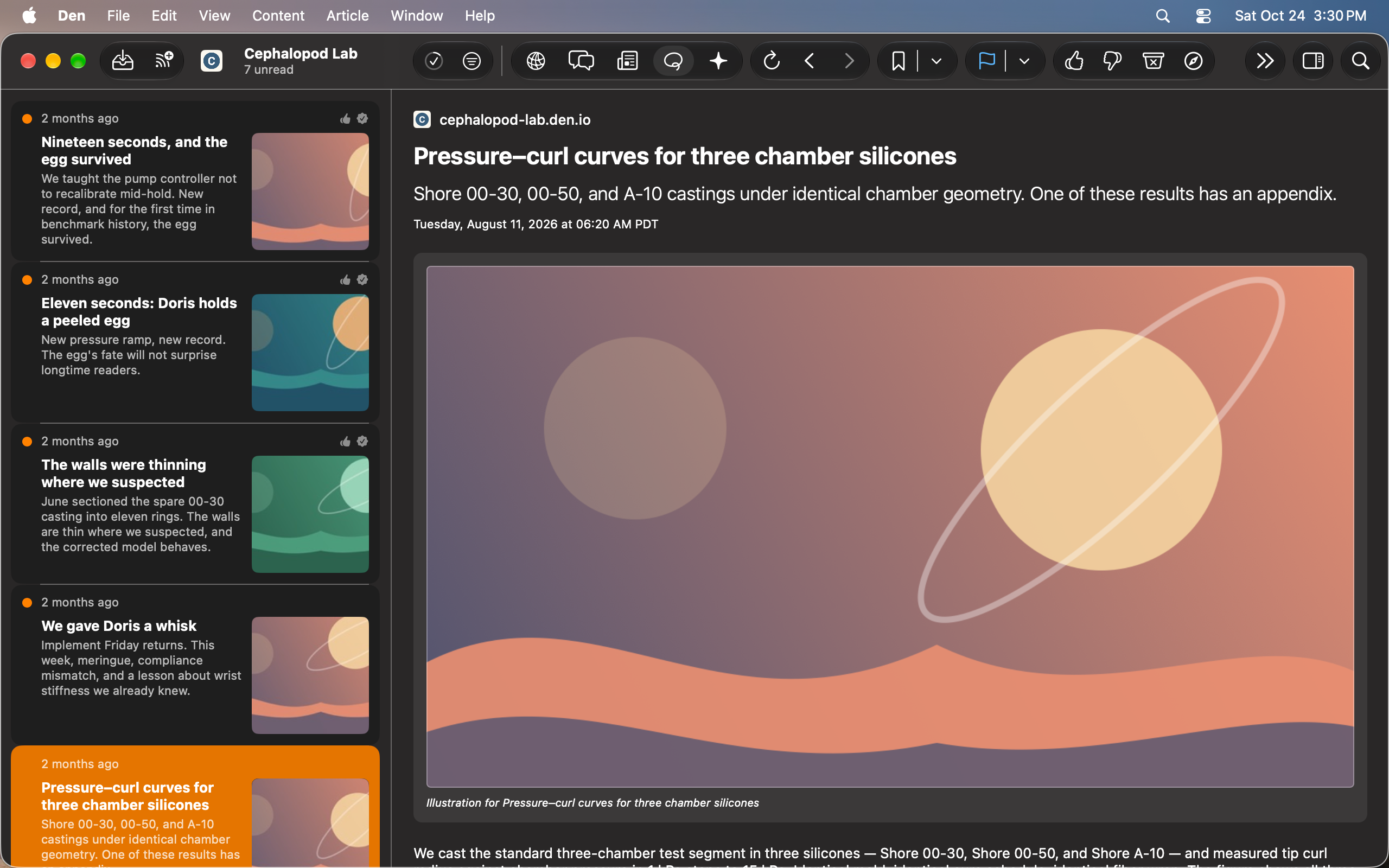Bookmark the current article
The width and height of the screenshot is (1389, 868).
(x=899, y=61)
